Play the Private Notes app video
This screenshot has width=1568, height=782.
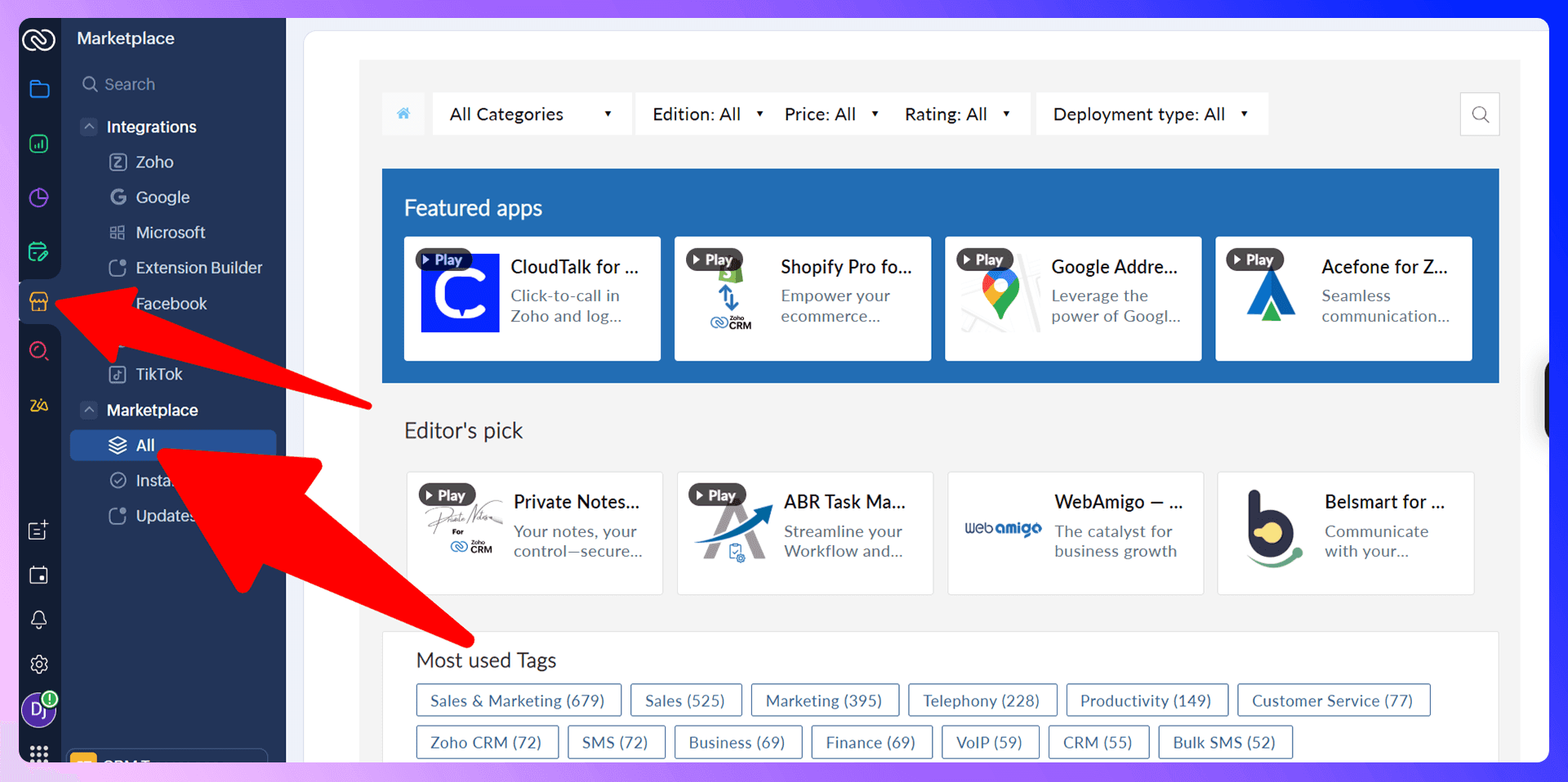[447, 495]
